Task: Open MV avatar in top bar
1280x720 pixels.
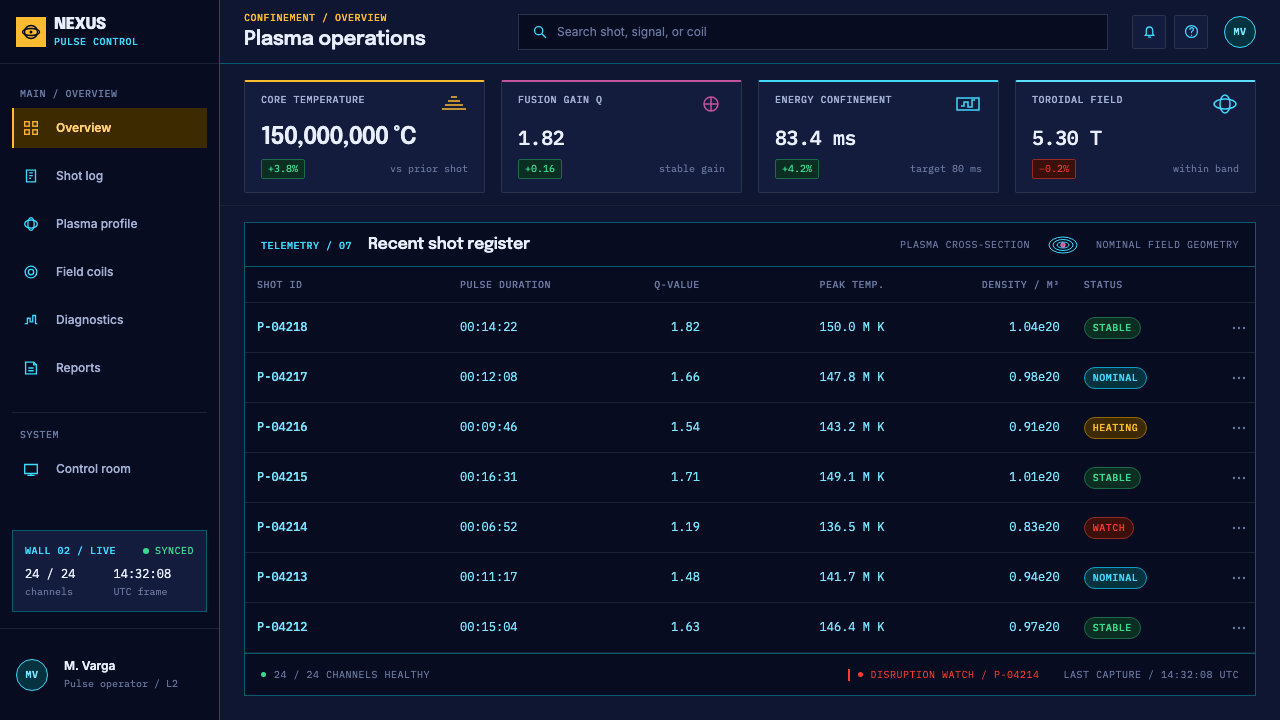Action: click(x=1240, y=32)
